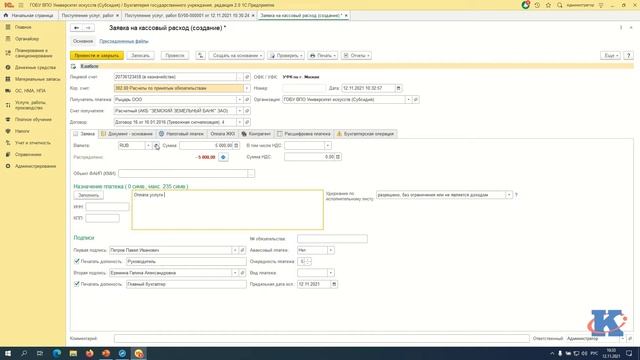Viewport: 640px width, 360px height.
Task: Open the 'Налоги' sidebar section
Action: [x=22, y=131]
